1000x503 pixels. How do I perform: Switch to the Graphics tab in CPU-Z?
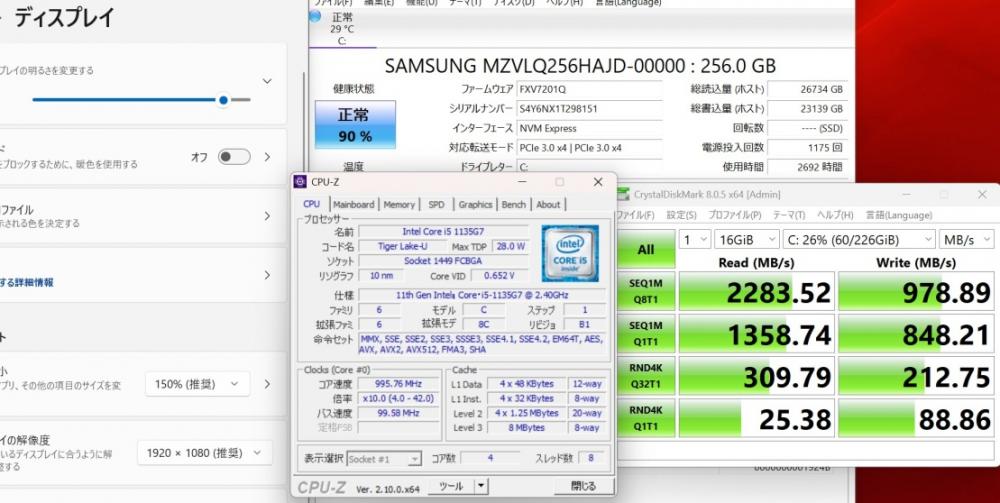pos(476,205)
